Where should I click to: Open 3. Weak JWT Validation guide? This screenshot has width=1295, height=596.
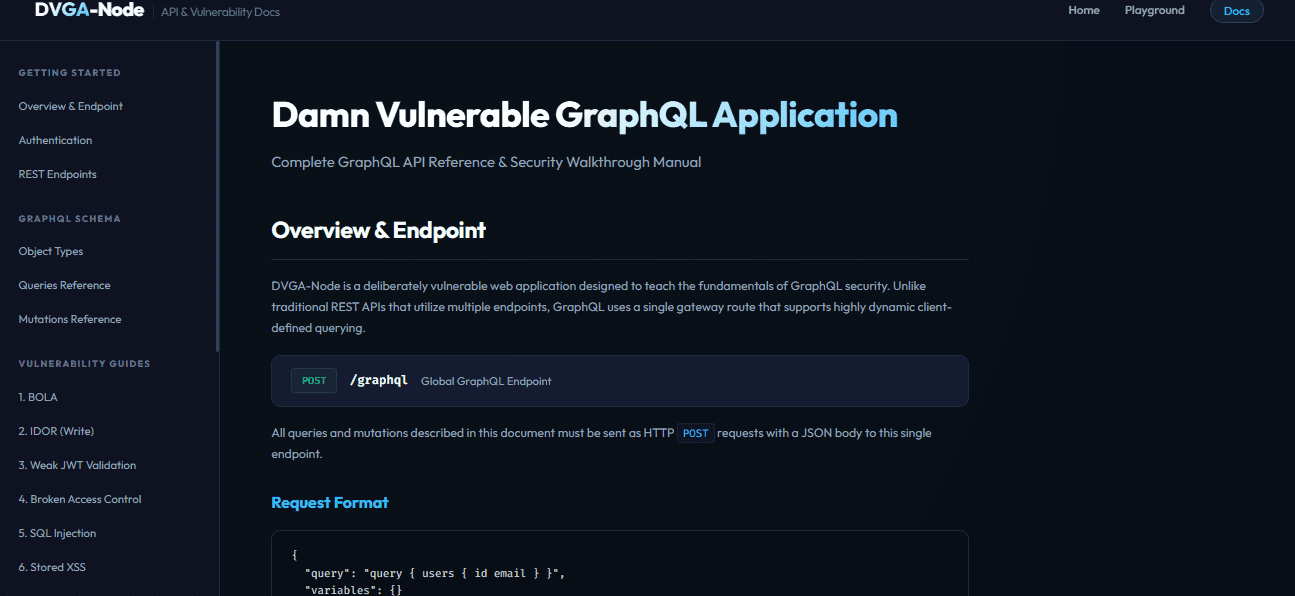[x=77, y=465]
